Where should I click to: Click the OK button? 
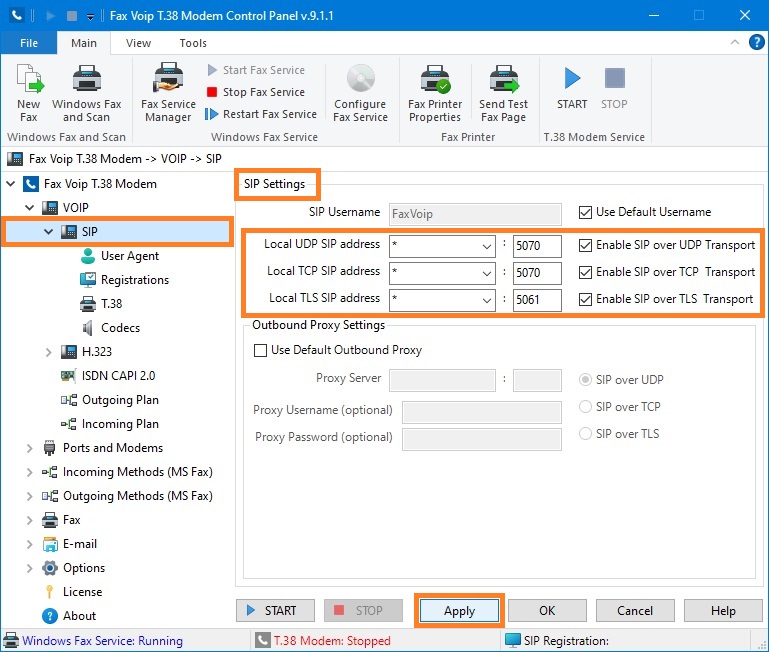pos(547,611)
